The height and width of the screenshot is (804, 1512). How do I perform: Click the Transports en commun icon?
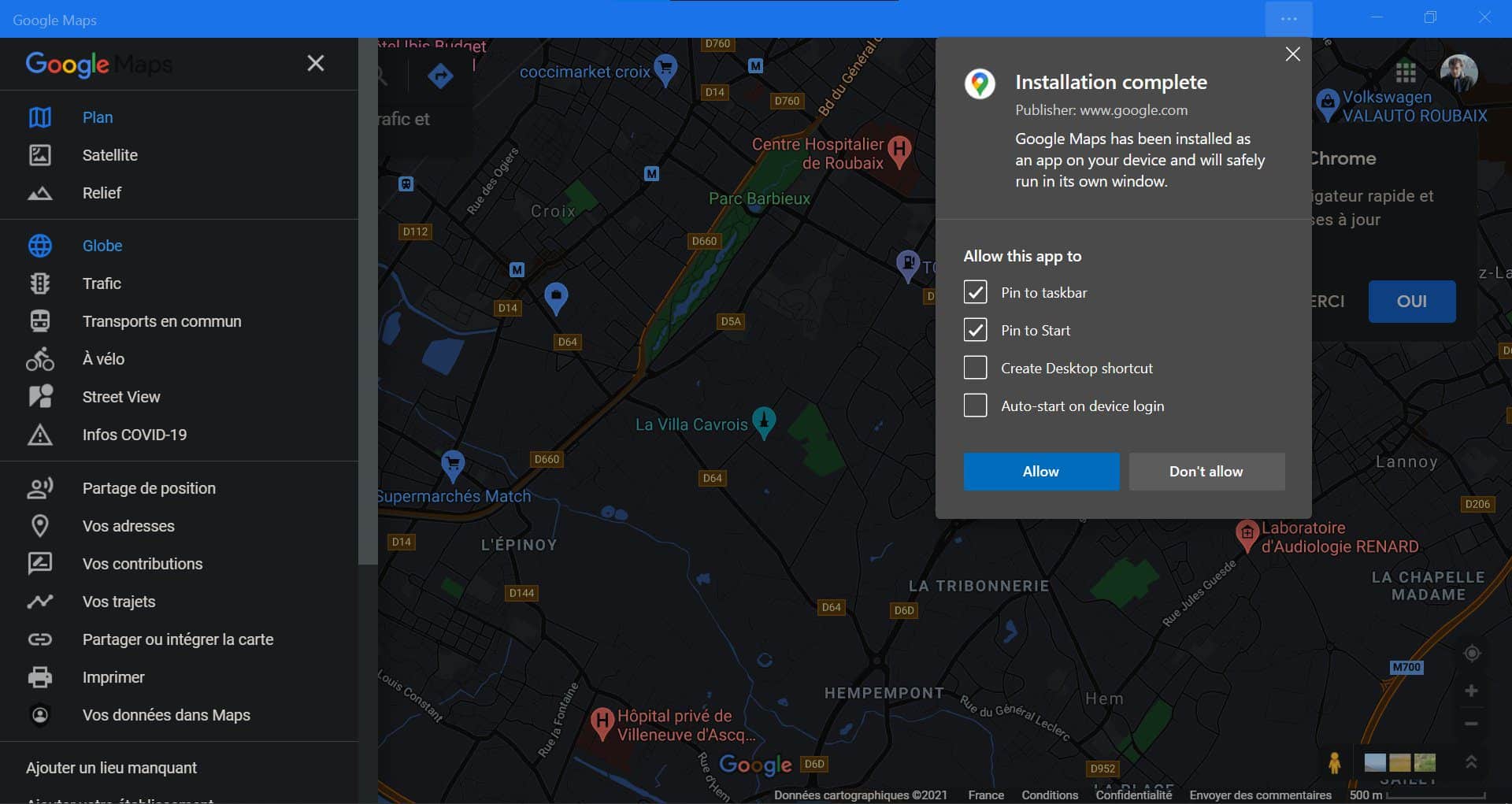(x=40, y=321)
